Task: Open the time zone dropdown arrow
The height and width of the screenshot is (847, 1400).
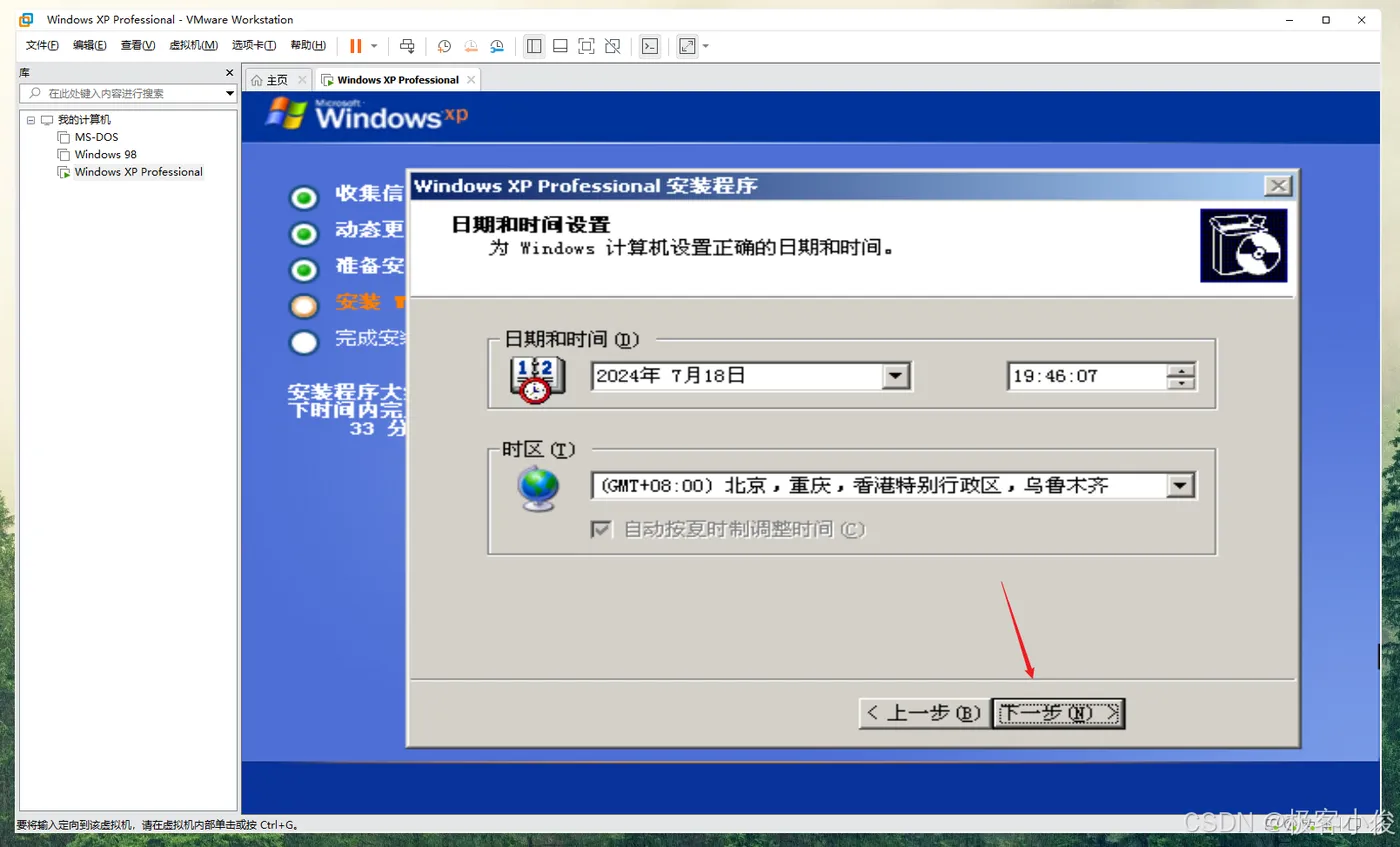Action: point(1181,486)
